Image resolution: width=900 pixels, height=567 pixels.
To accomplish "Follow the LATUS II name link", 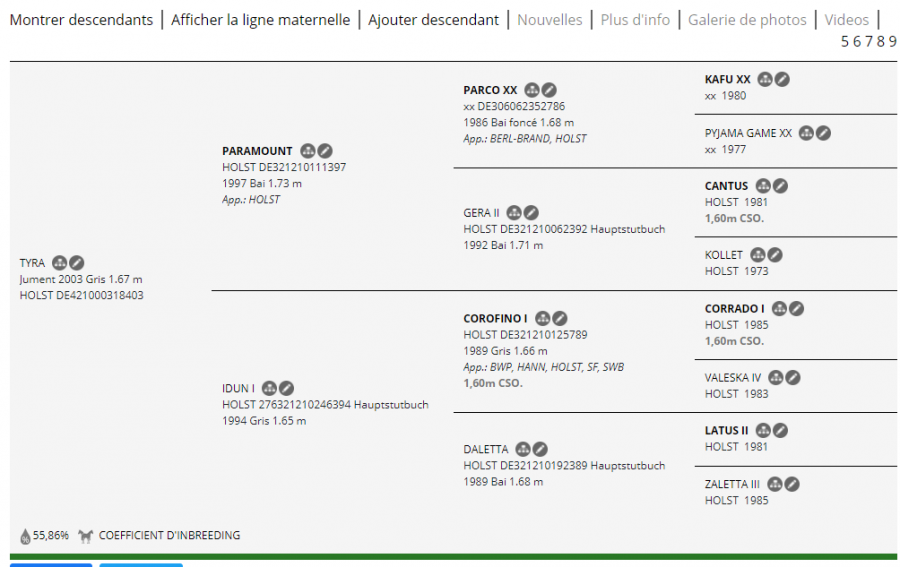I will 726,431.
